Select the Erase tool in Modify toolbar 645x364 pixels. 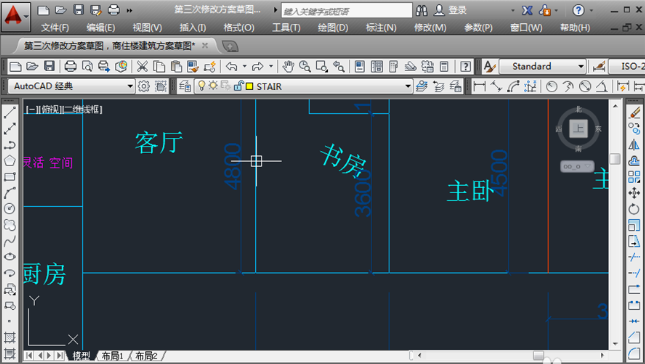tap(634, 113)
